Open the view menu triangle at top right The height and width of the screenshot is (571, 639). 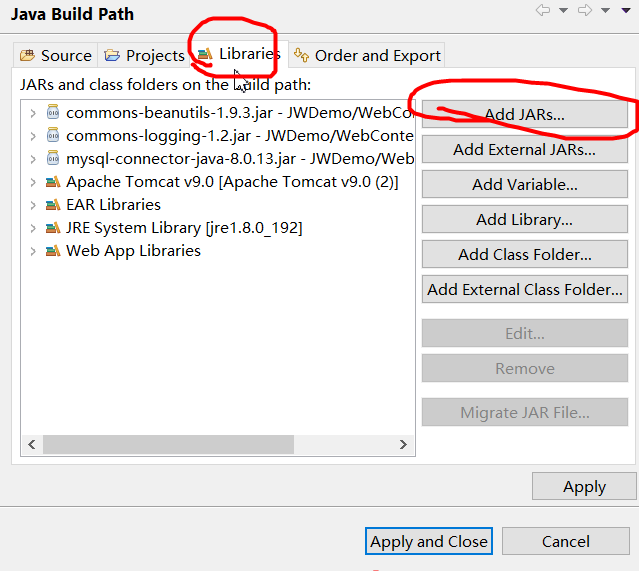626,11
